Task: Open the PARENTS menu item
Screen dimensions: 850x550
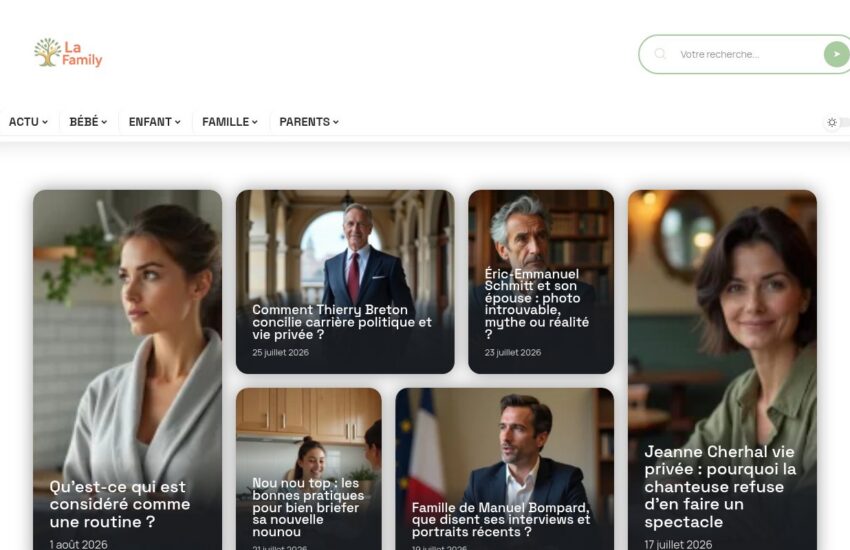Action: coord(309,122)
